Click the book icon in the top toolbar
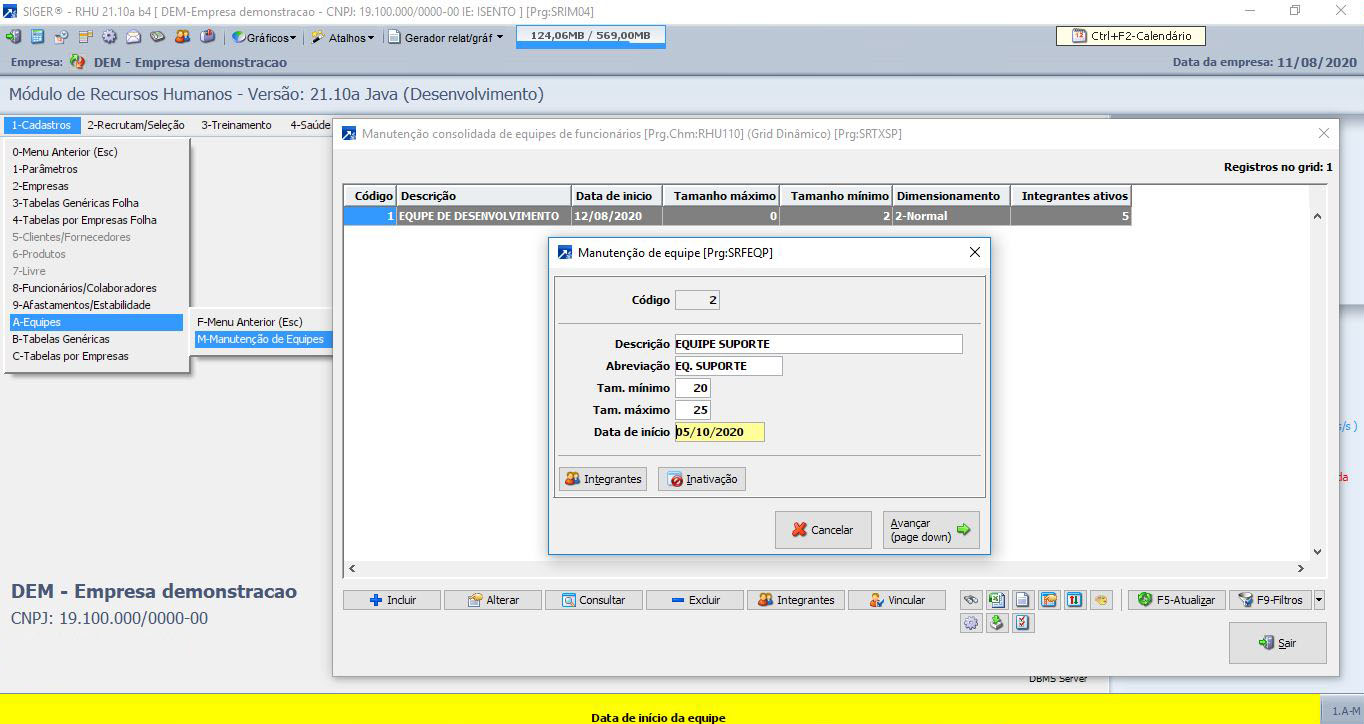The width and height of the screenshot is (1364, 724). (208, 37)
